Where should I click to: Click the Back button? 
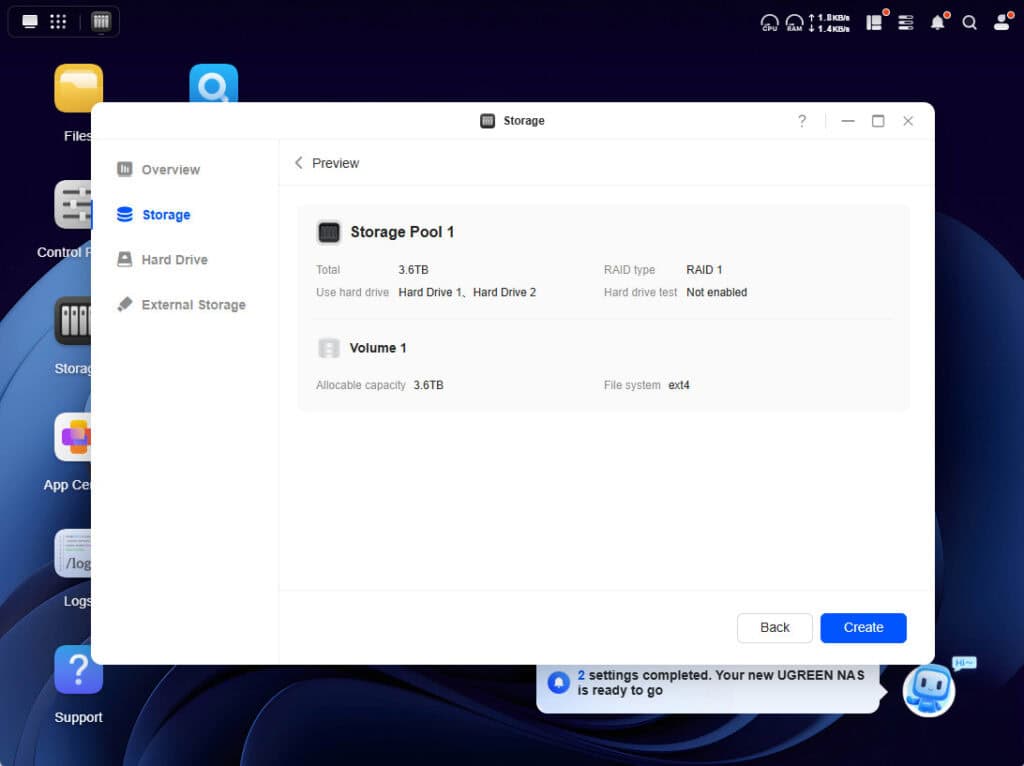[774, 628]
